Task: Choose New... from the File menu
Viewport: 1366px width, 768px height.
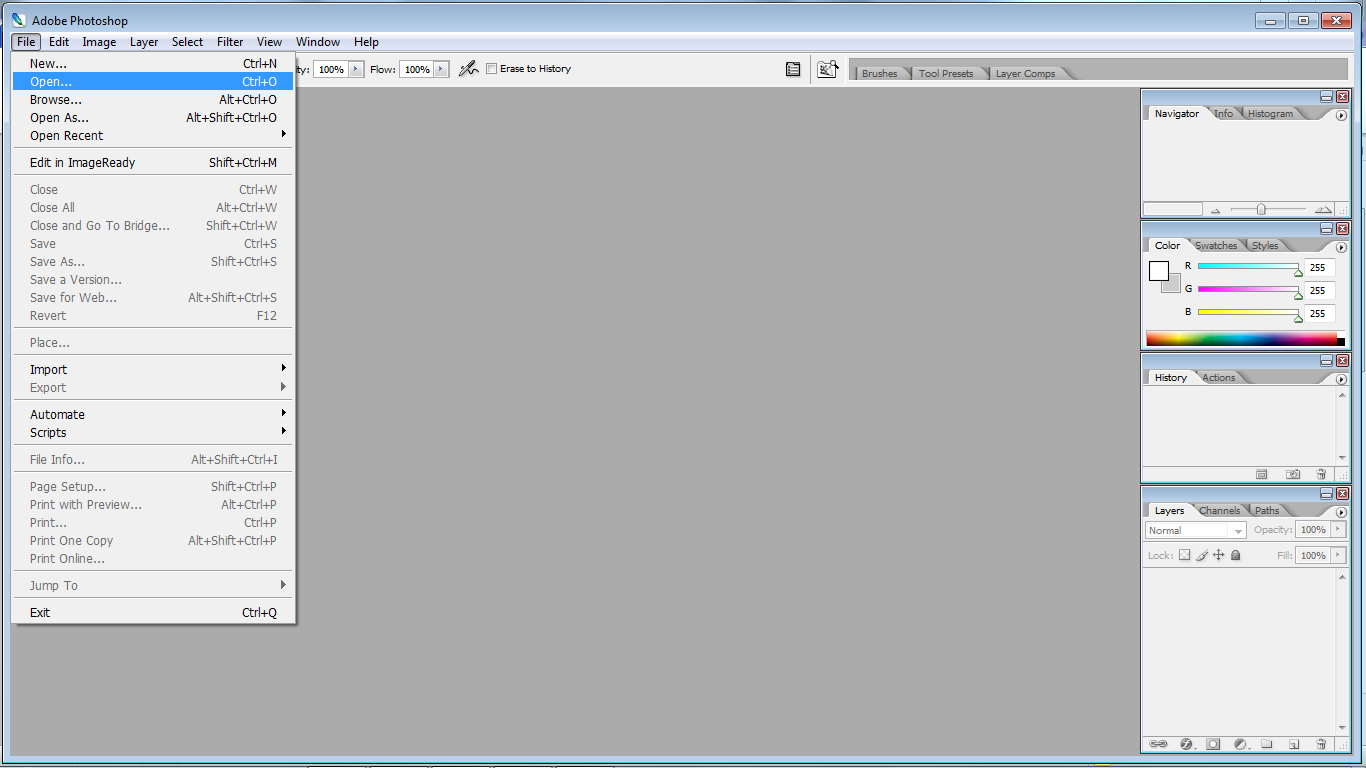Action: point(153,64)
